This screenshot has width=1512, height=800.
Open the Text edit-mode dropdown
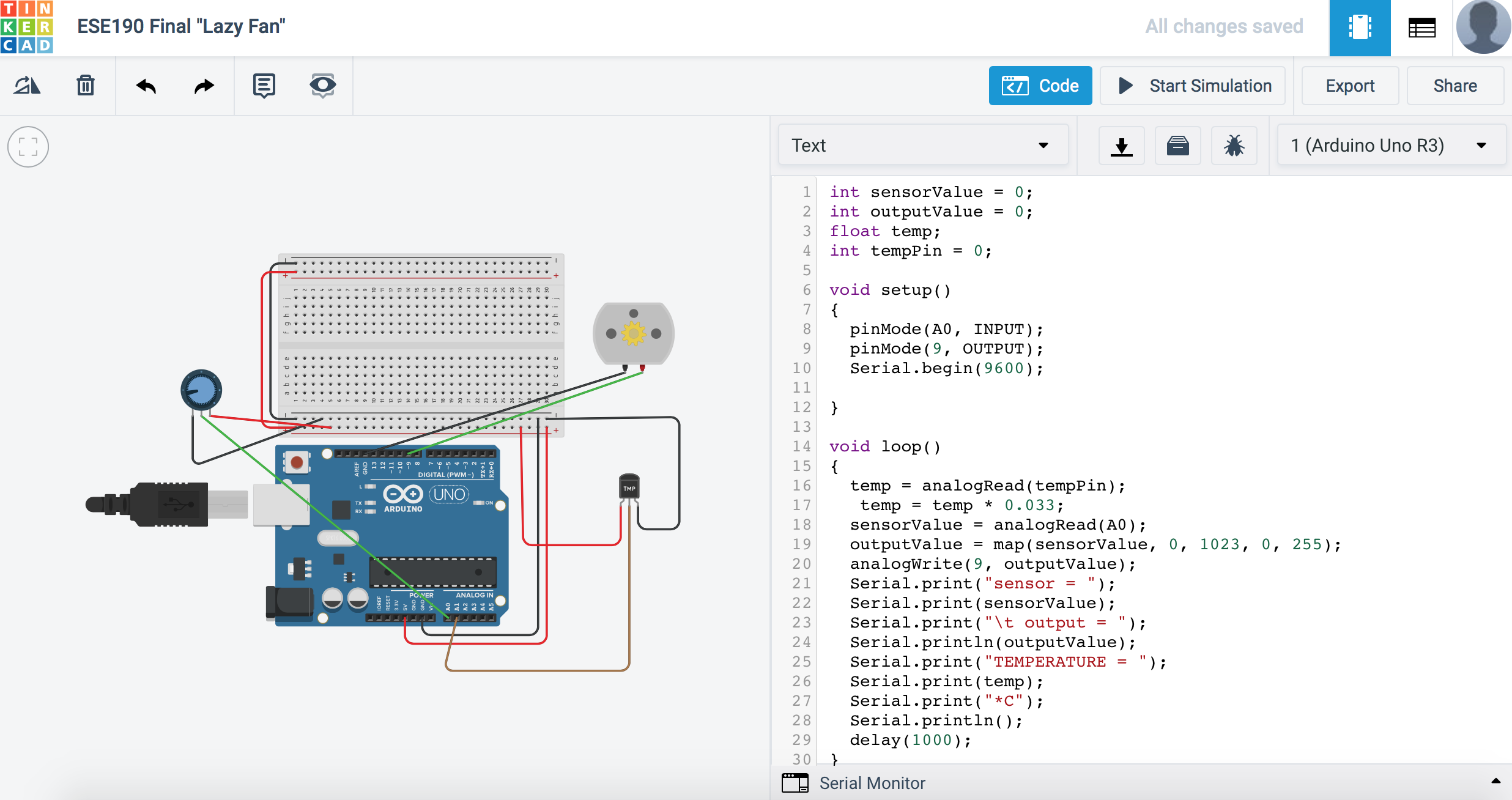(922, 146)
